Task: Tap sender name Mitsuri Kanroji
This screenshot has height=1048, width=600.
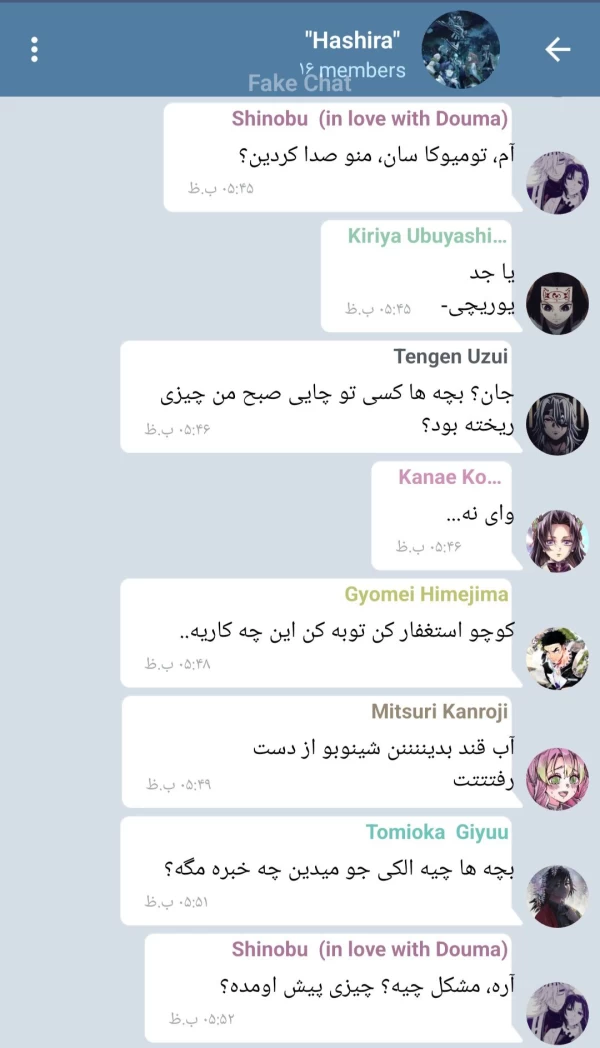Action: pos(440,711)
